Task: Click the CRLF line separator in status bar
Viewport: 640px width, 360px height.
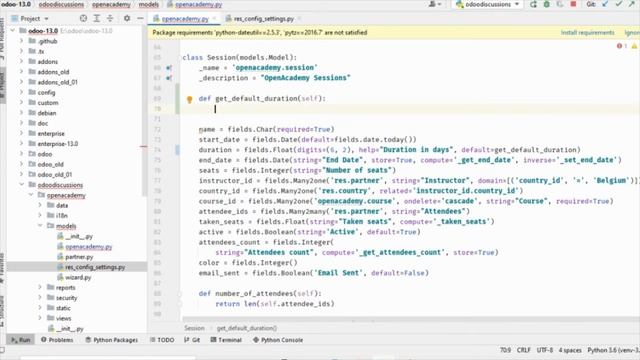Action: pos(523,350)
